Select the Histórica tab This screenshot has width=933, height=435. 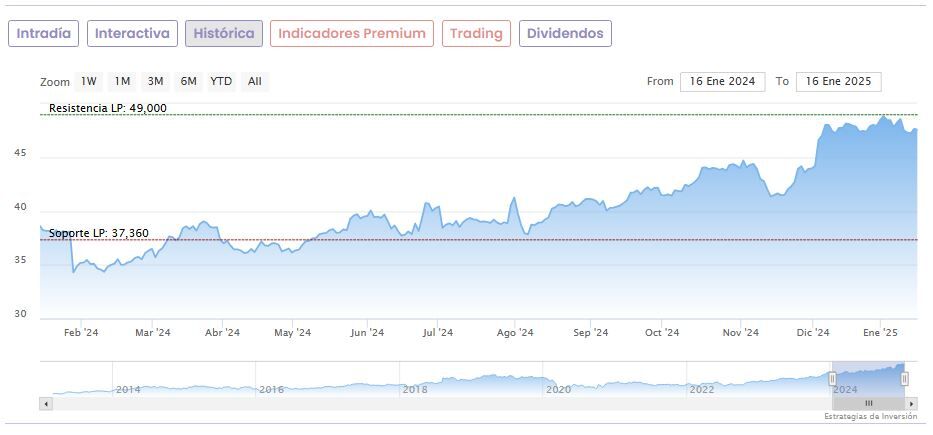(x=224, y=34)
